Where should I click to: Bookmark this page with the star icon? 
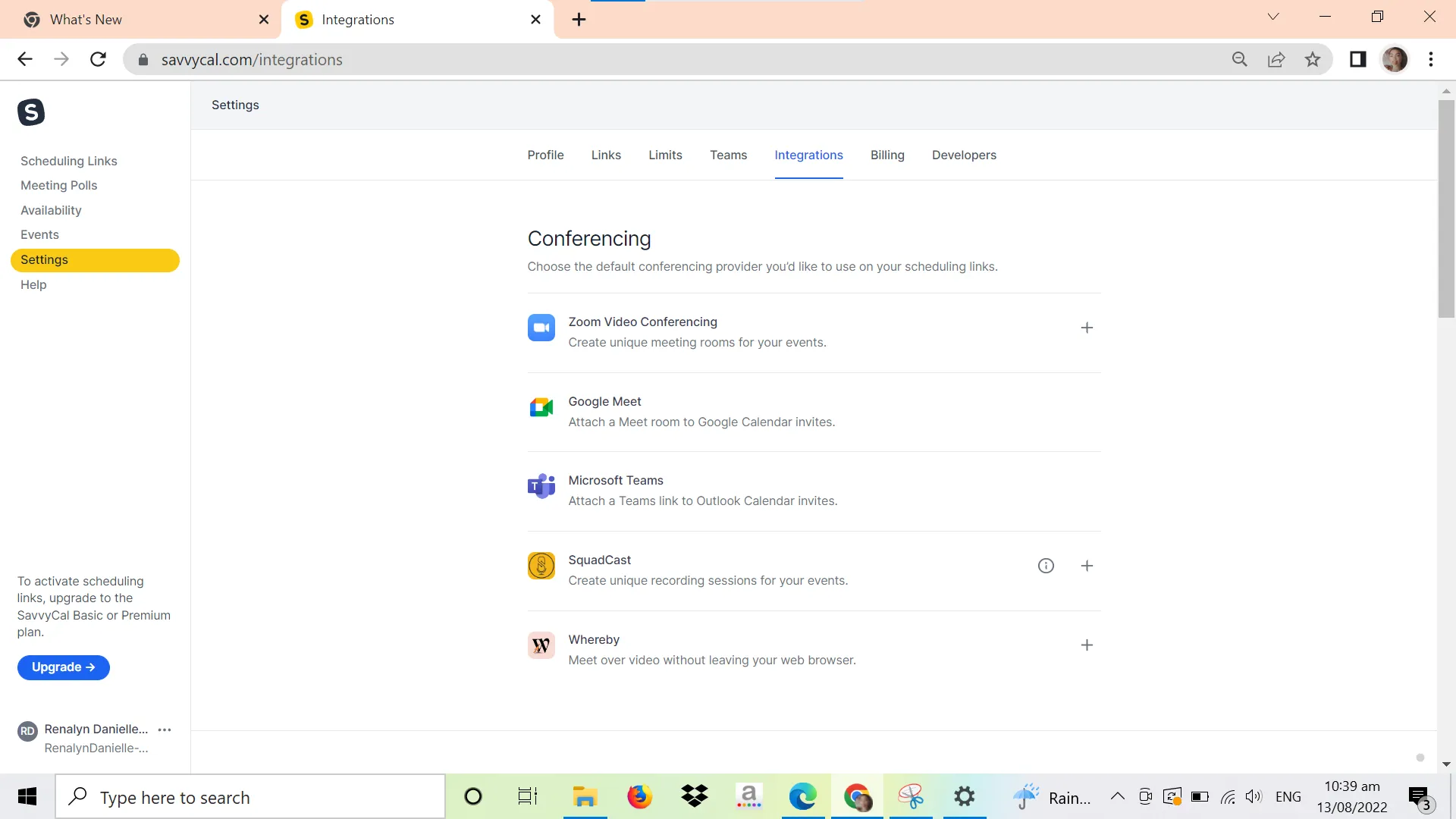point(1313,59)
